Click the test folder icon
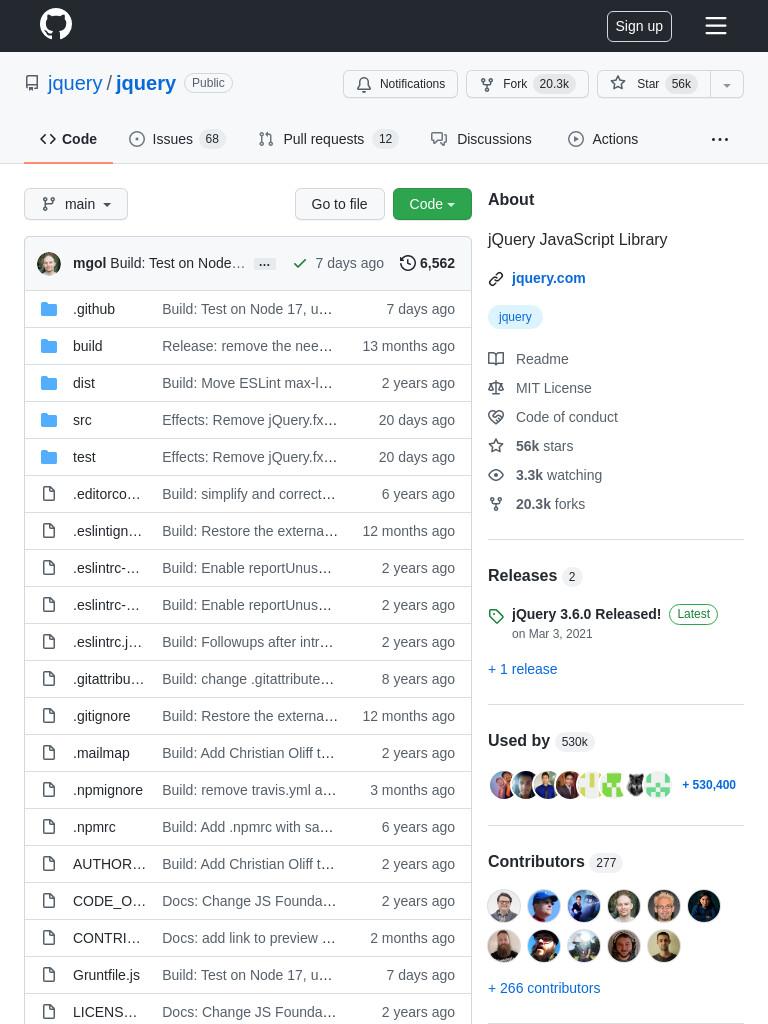The height and width of the screenshot is (1024, 768). coord(49,457)
